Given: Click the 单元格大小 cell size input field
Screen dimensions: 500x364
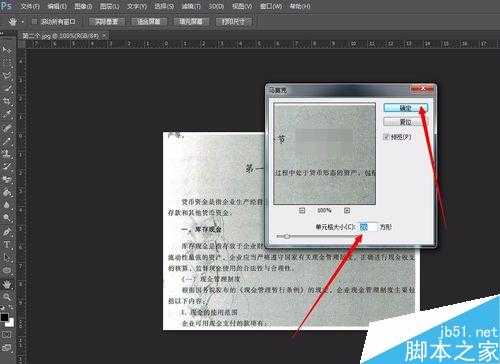Looking at the screenshot, I should coord(368,227).
